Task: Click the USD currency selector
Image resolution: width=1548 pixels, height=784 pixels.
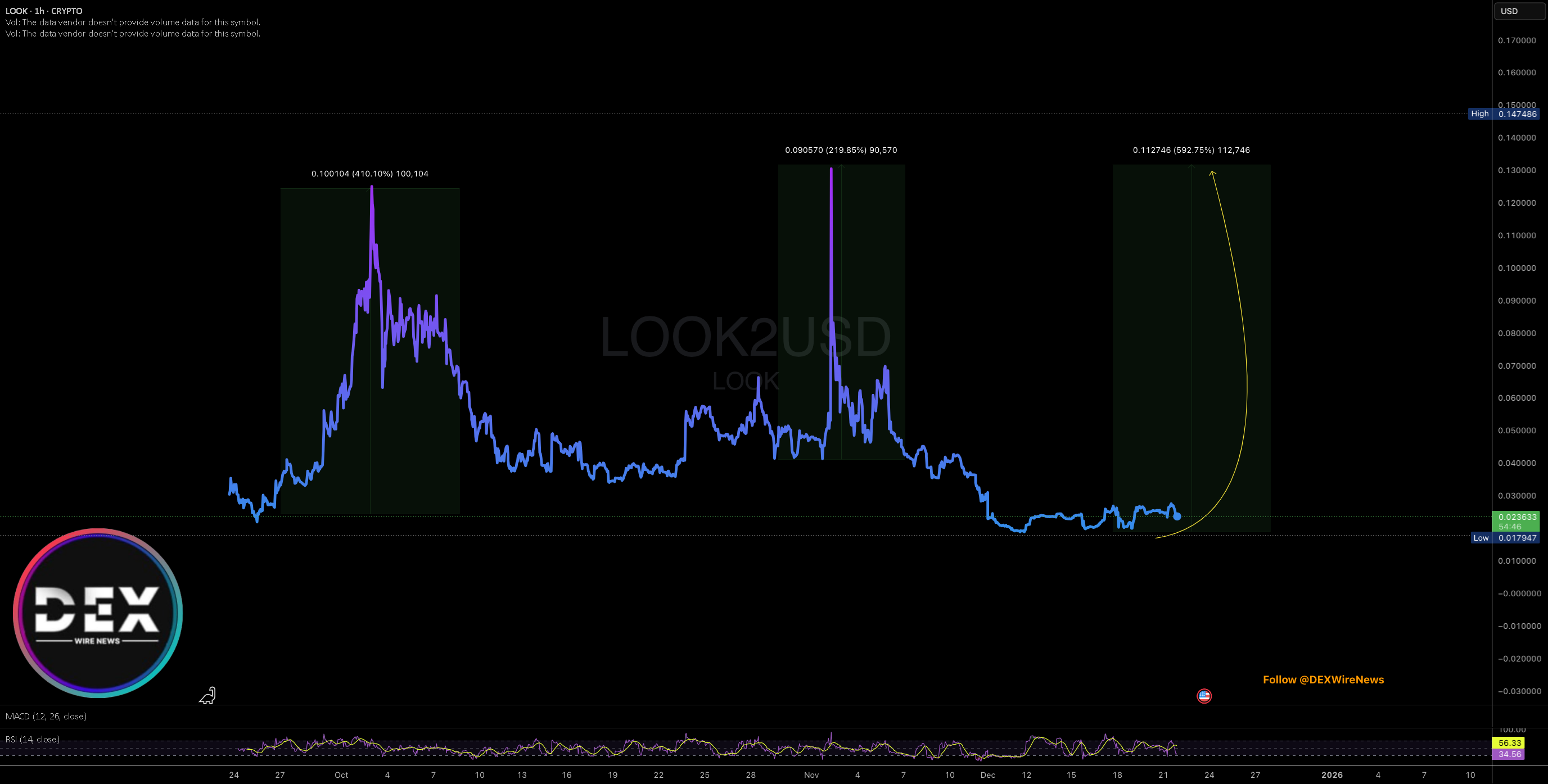Action: tap(1519, 11)
